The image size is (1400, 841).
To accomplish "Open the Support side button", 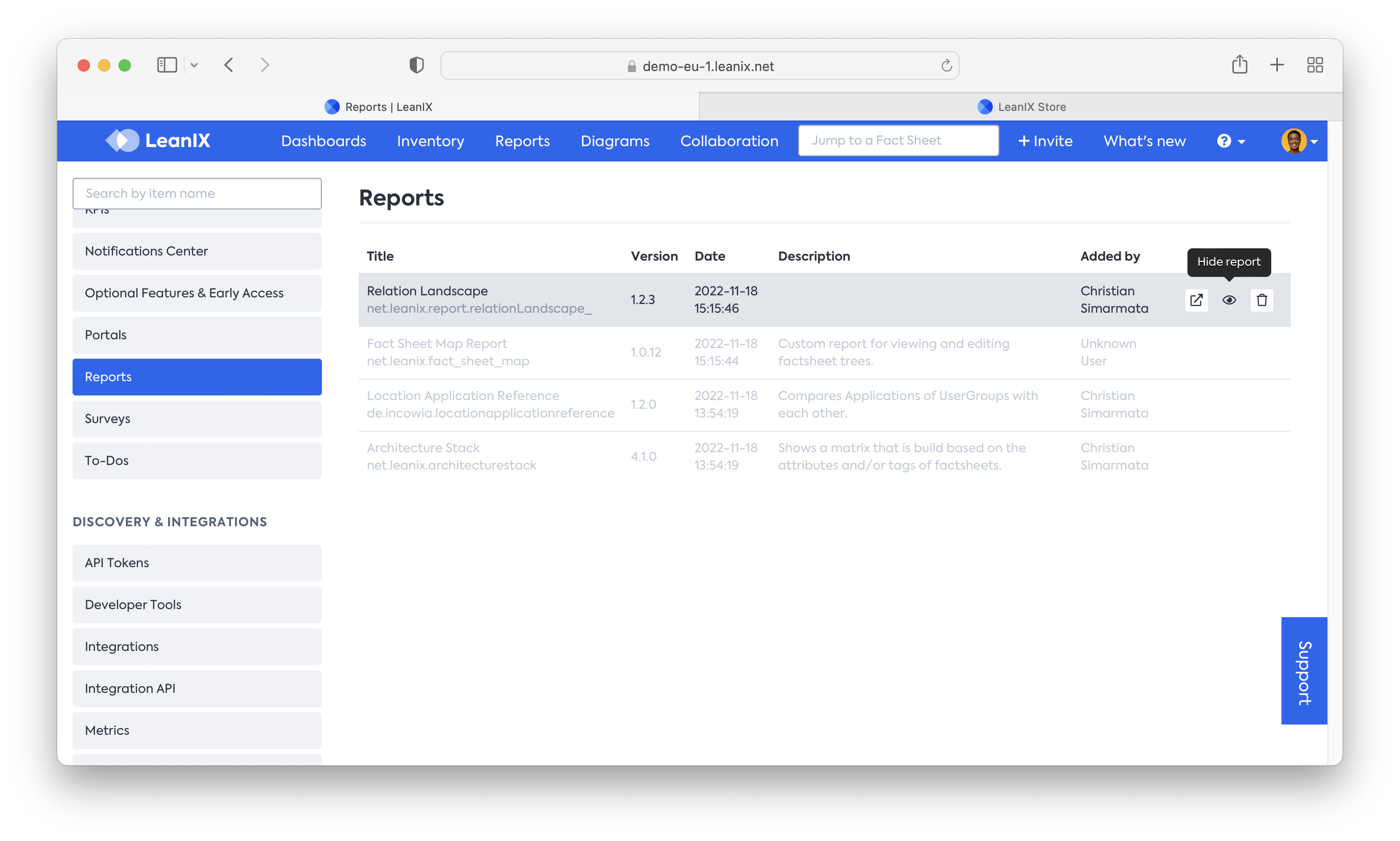I will 1303,670.
